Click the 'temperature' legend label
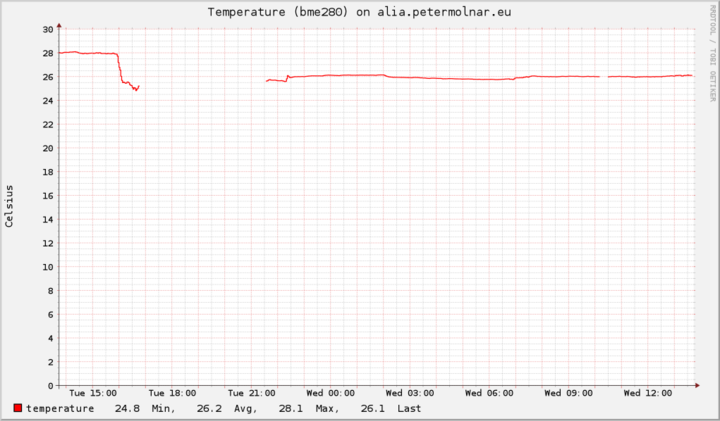 pyautogui.click(x=60, y=408)
